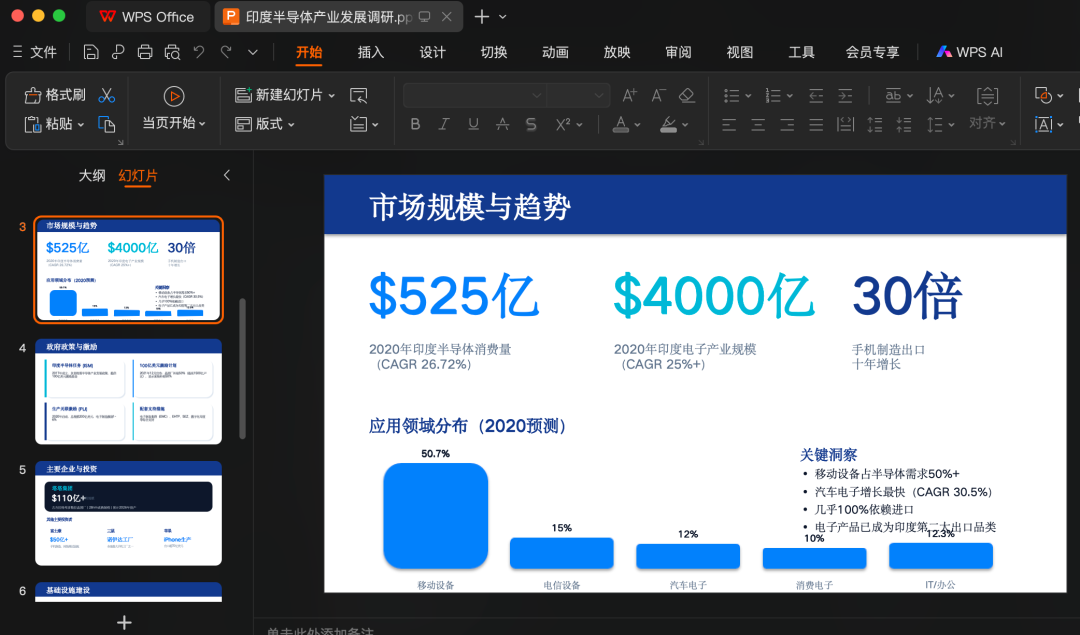
Task: Toggle text shadow S button
Action: tap(531, 125)
